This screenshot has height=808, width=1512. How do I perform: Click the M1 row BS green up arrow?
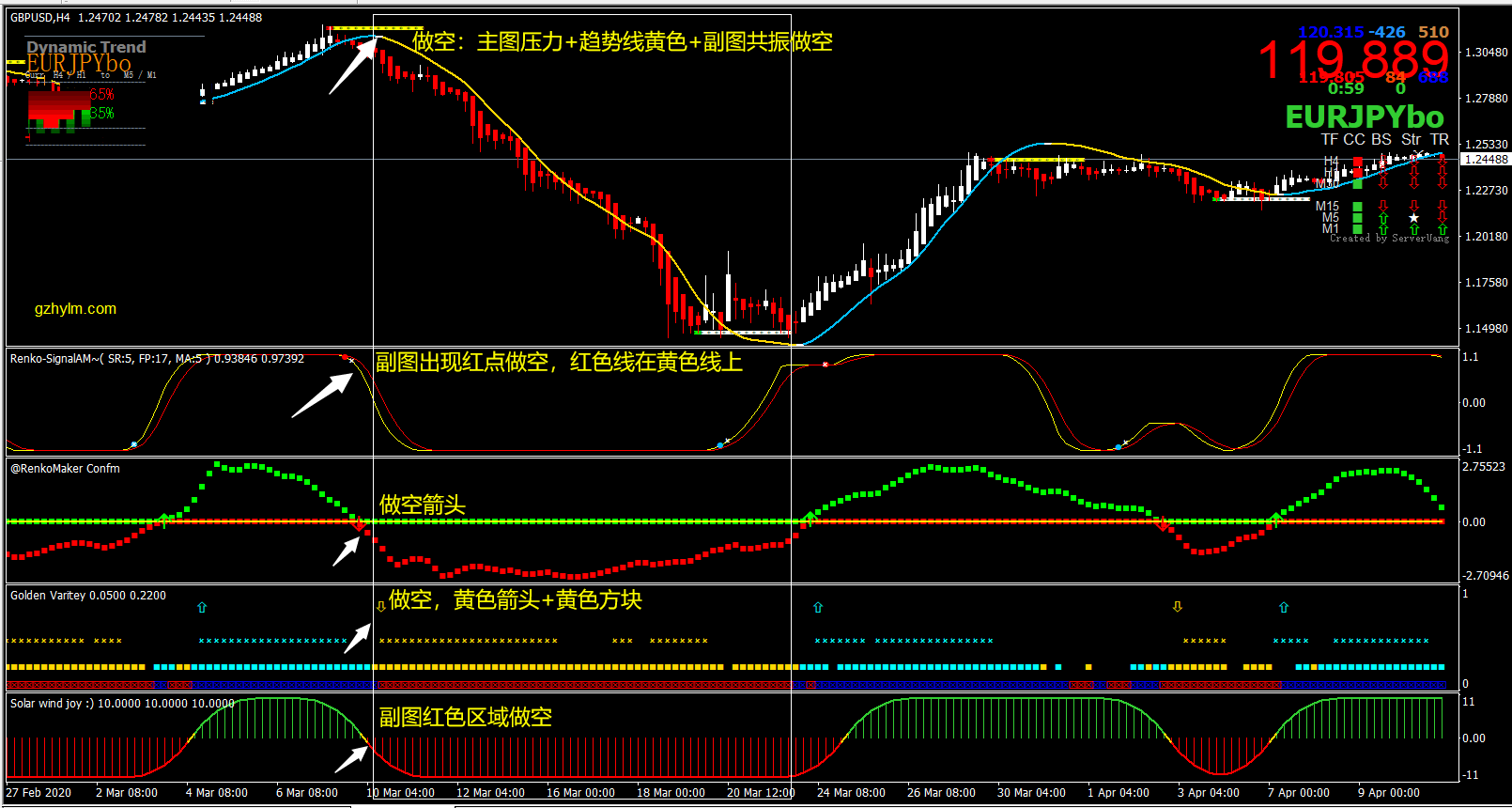(1383, 229)
